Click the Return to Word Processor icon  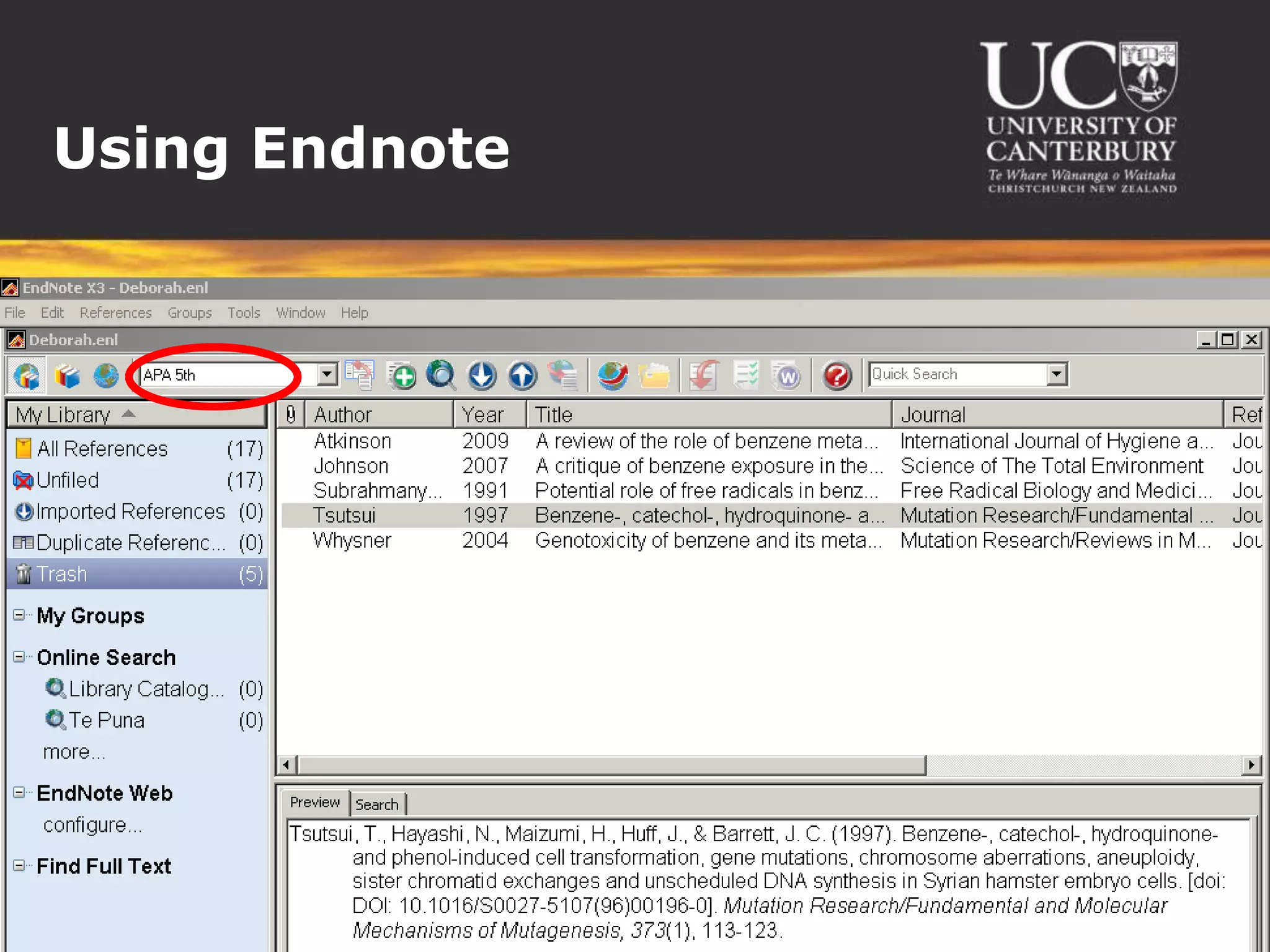787,376
